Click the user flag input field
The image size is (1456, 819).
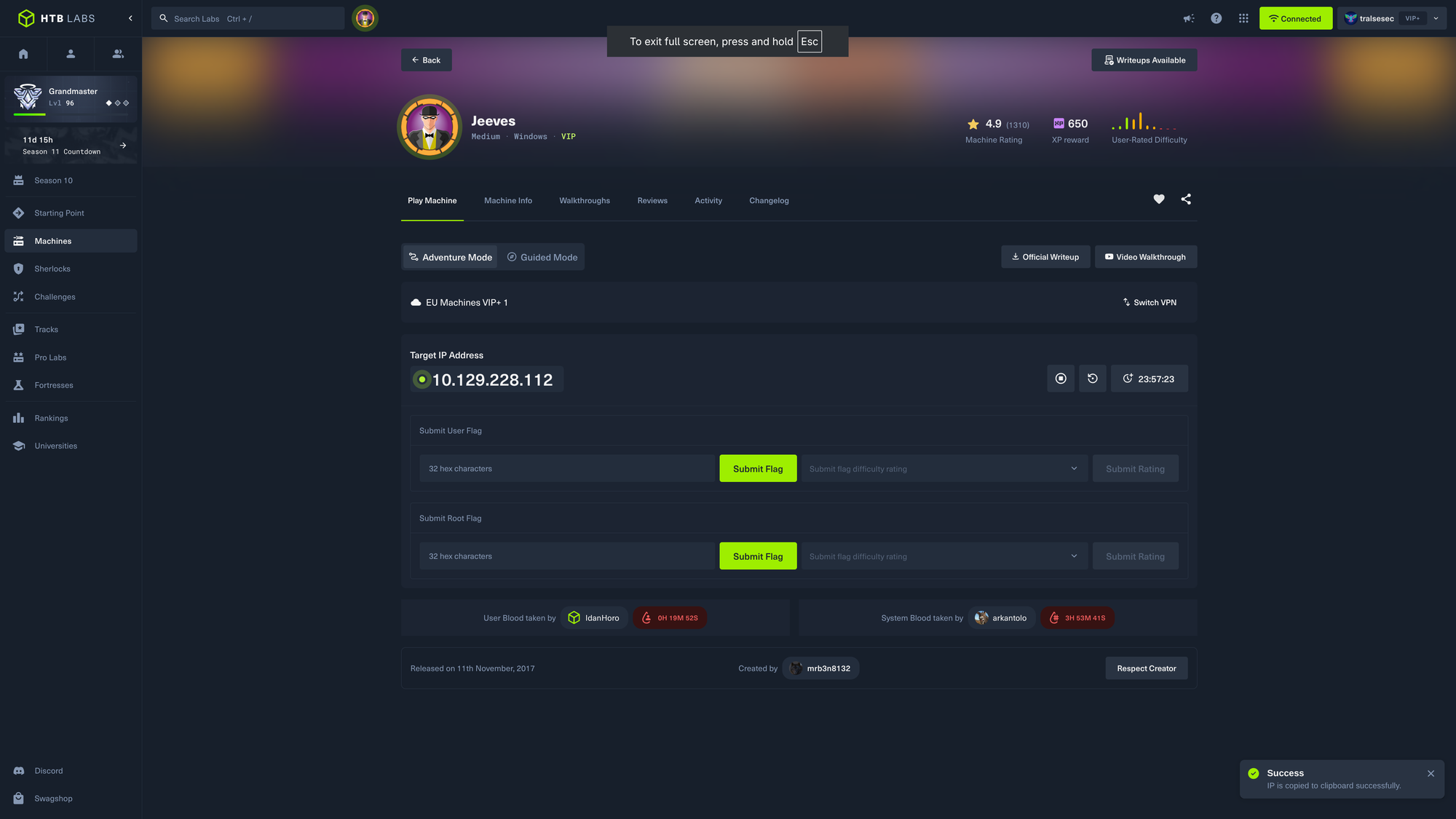tap(567, 469)
